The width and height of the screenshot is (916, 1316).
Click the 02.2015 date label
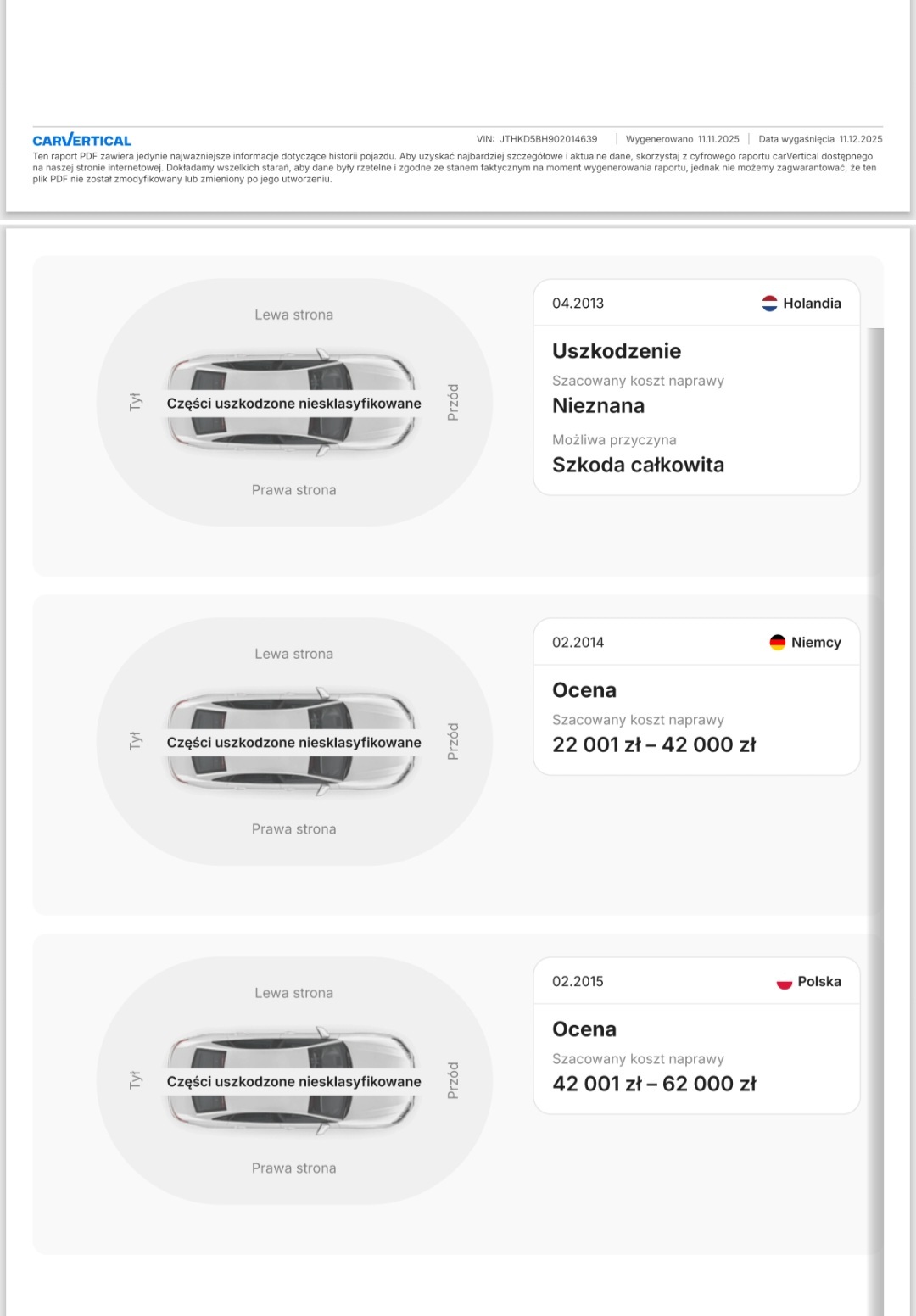[578, 982]
